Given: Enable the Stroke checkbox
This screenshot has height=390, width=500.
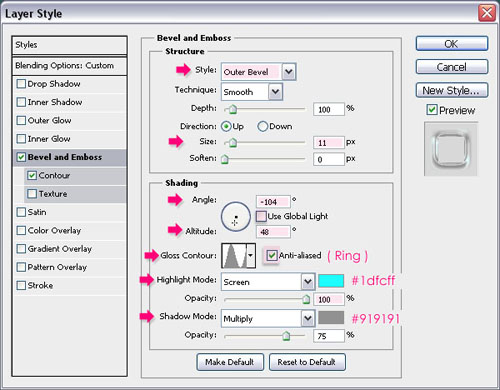Looking at the screenshot, I should pyautogui.click(x=21, y=285).
